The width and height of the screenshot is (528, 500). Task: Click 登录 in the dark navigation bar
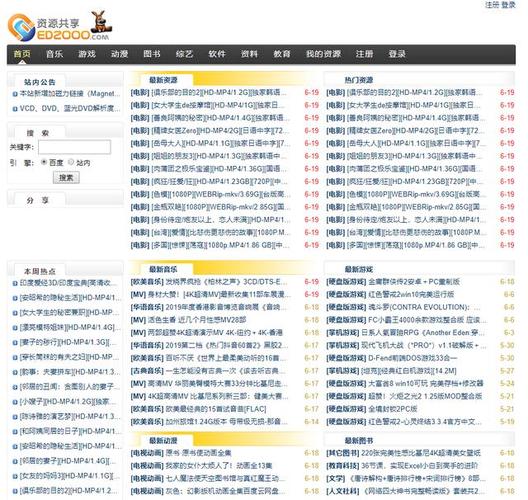click(397, 54)
